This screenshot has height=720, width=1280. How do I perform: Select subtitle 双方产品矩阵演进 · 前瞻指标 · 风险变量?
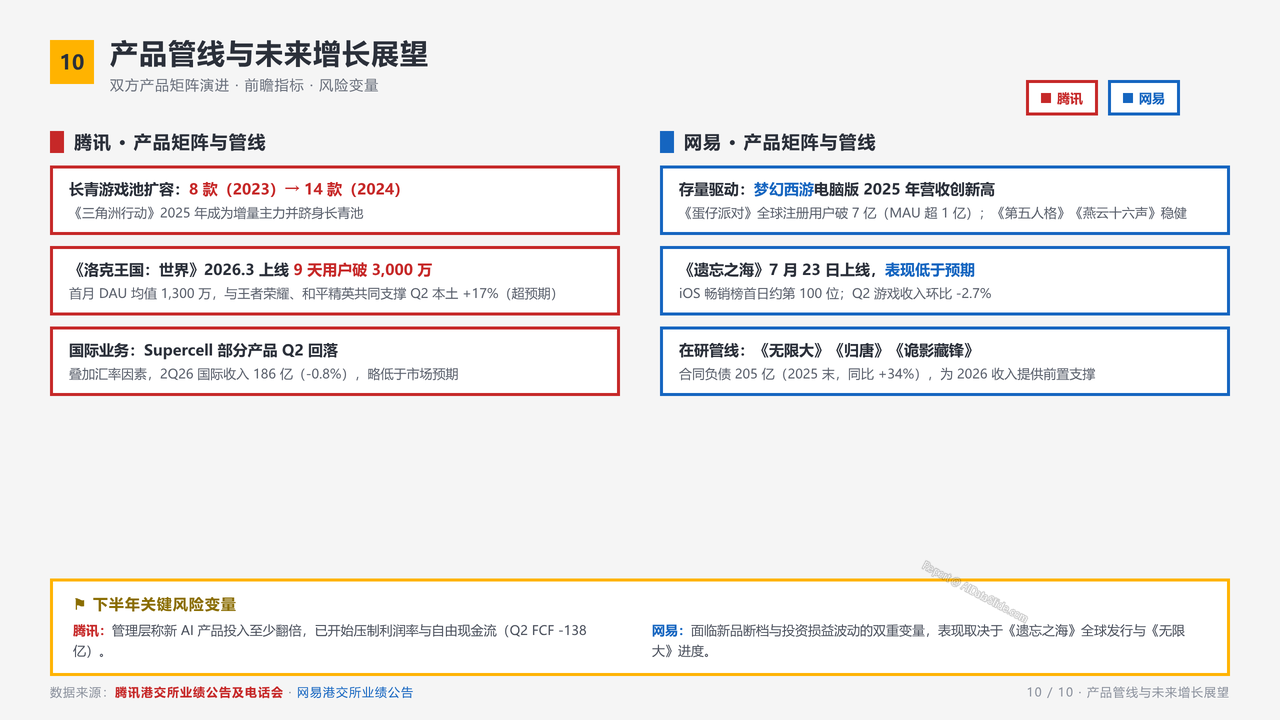[244, 86]
